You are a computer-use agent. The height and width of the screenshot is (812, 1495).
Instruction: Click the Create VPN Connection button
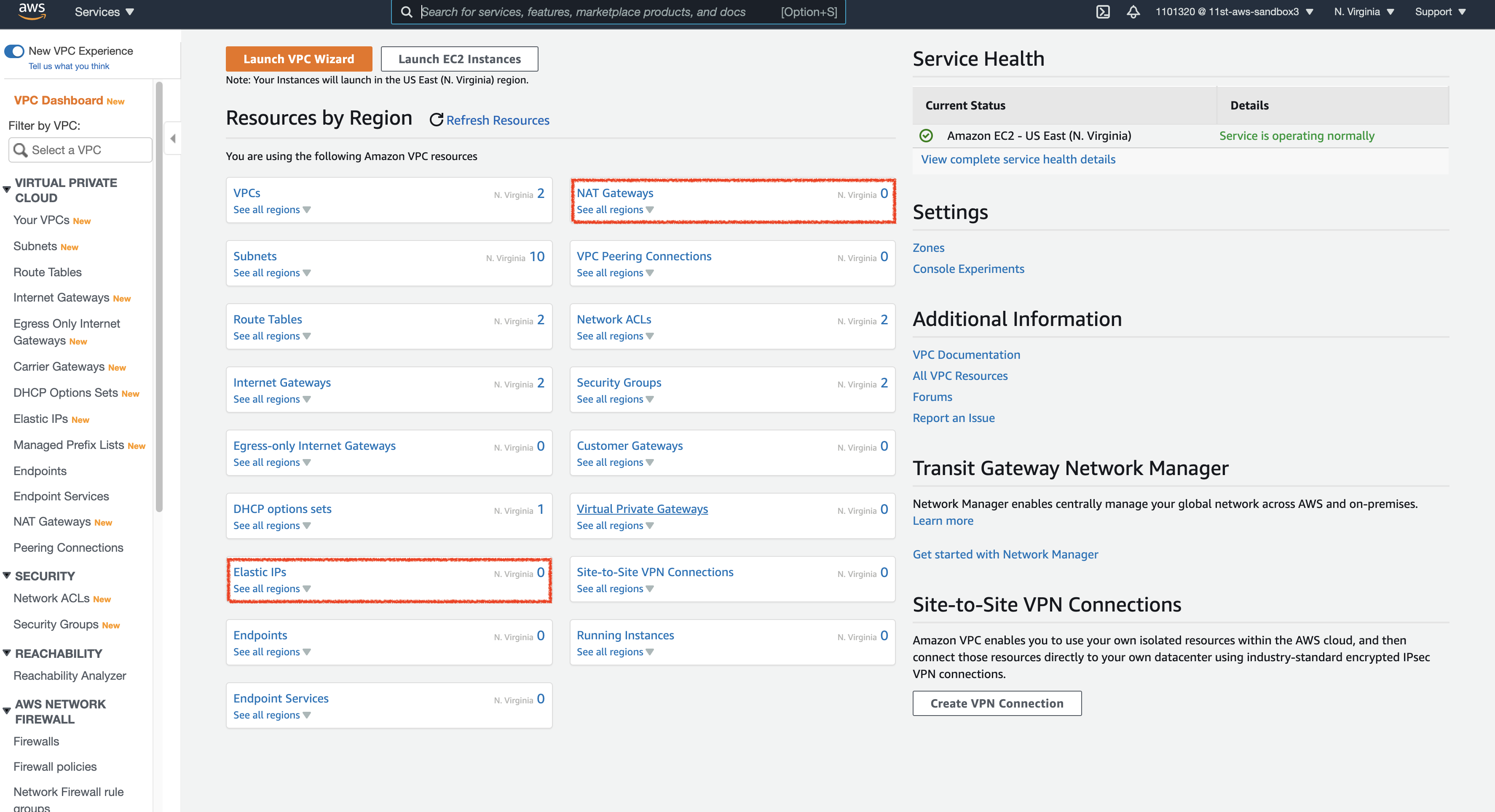coord(997,703)
